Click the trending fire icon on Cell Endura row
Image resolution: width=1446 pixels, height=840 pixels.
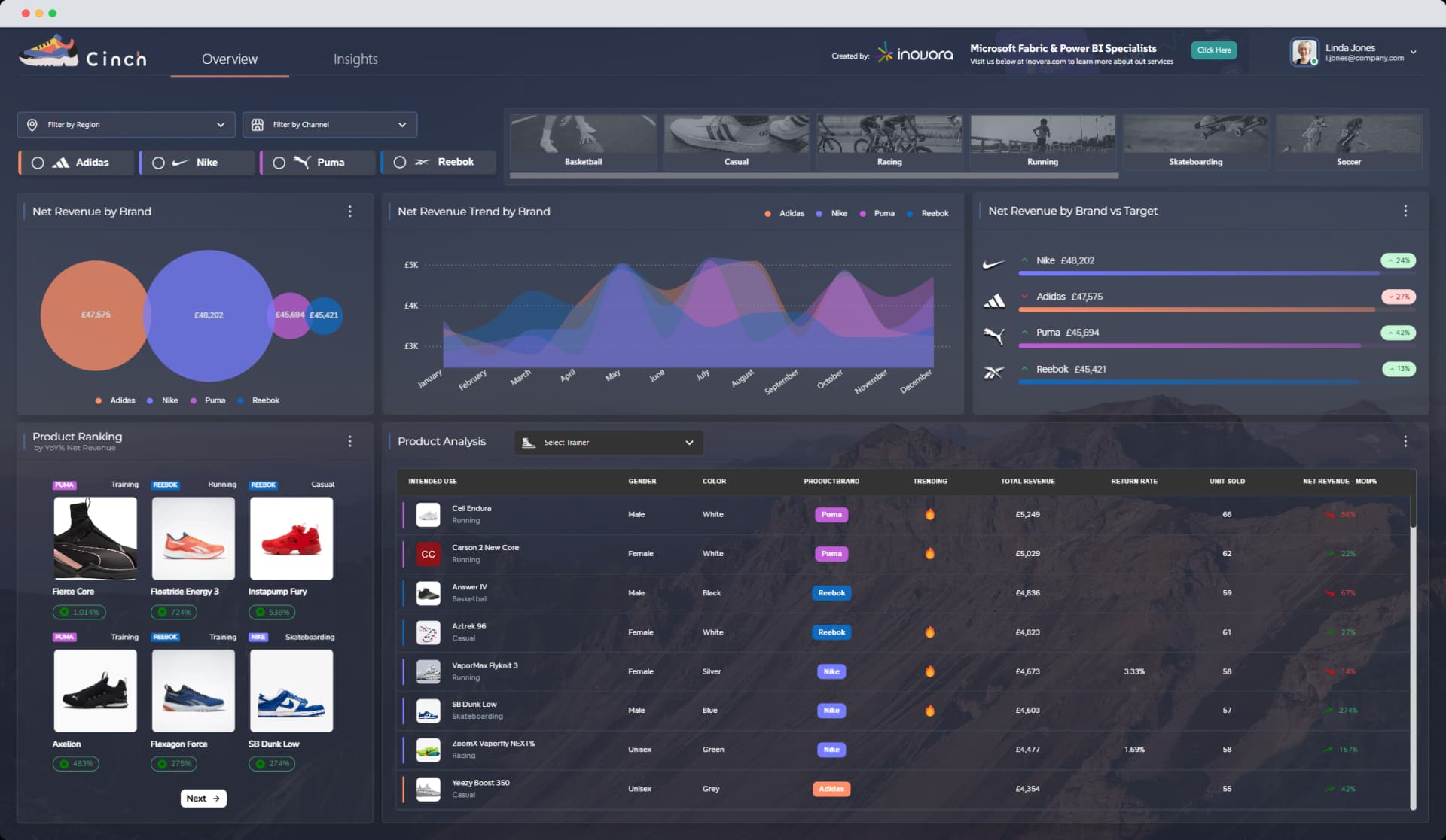pos(930,514)
